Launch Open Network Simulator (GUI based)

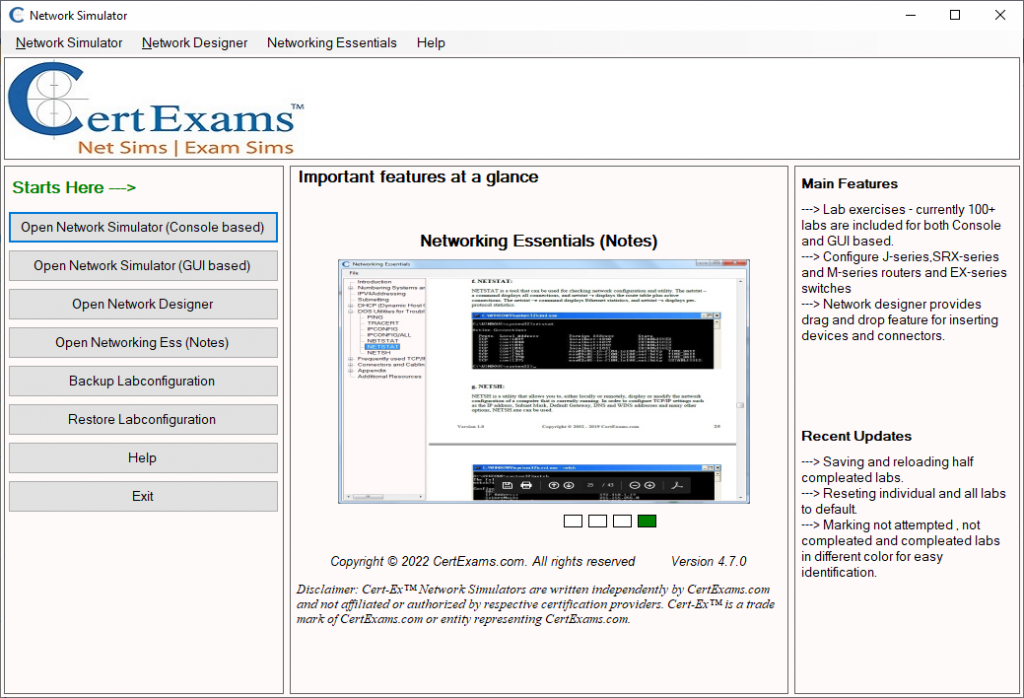[143, 266]
